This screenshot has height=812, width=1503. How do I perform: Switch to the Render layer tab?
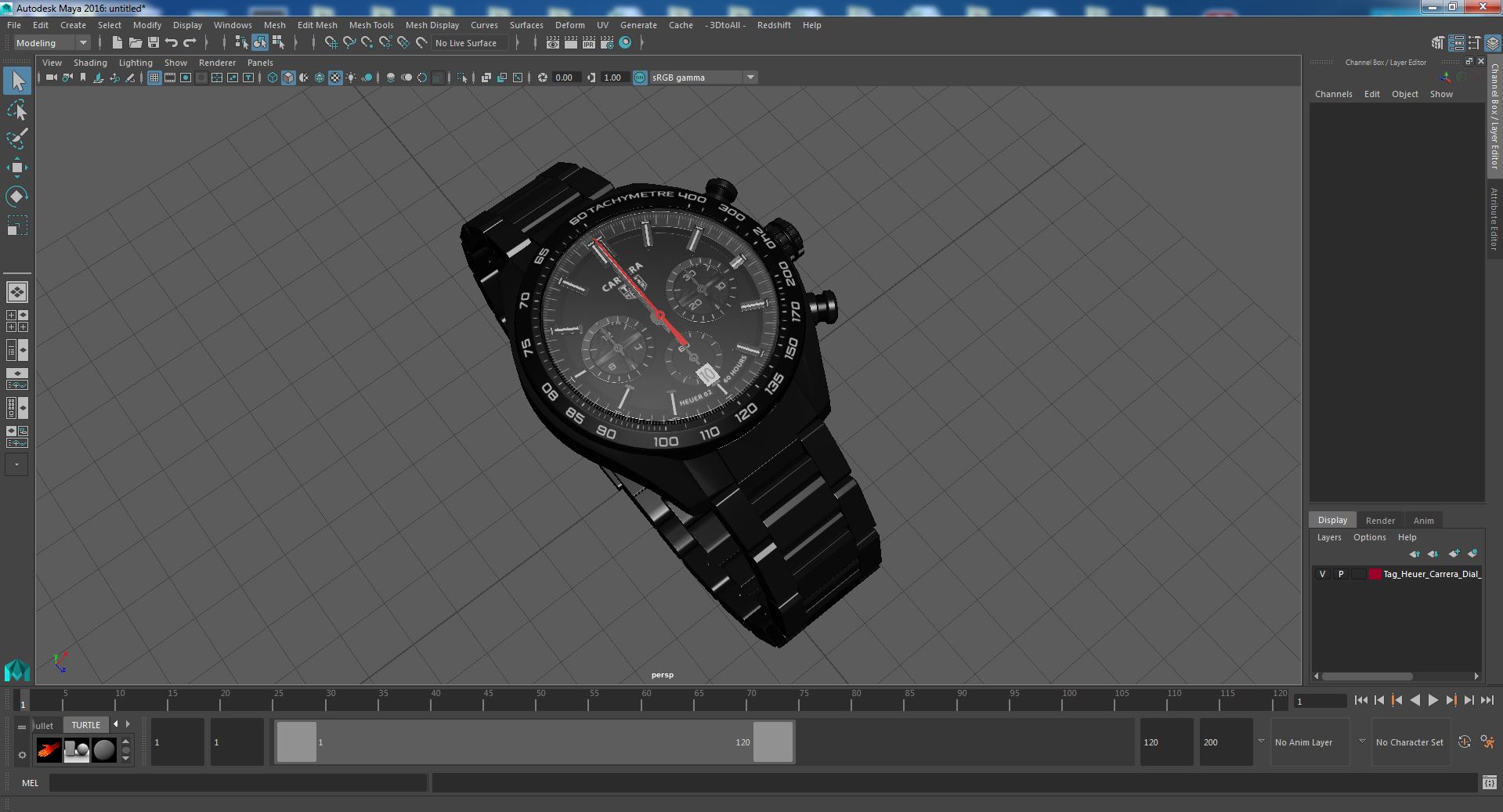(x=1380, y=520)
